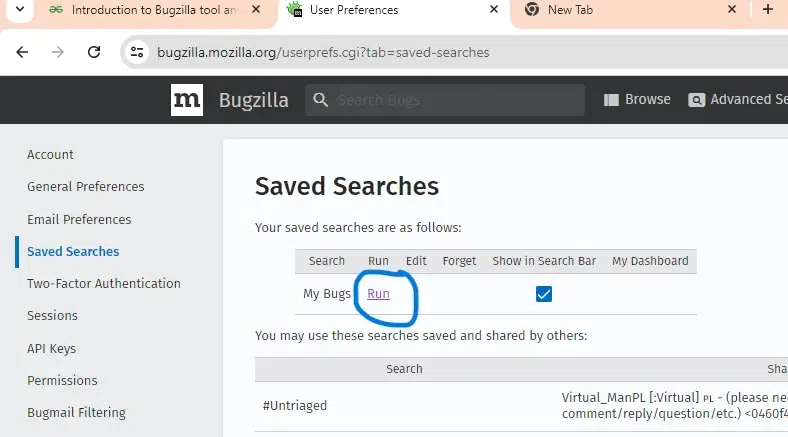The height and width of the screenshot is (437, 788).
Task: Expand the tab search dropdown chevron
Action: (x=20, y=10)
